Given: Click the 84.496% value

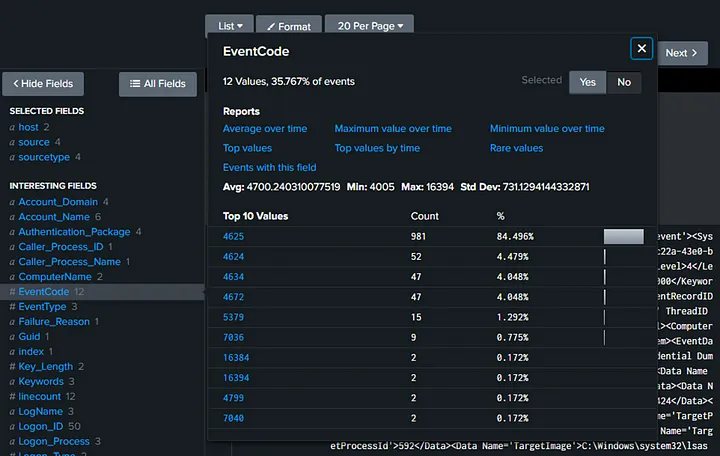Looking at the screenshot, I should [x=515, y=236].
